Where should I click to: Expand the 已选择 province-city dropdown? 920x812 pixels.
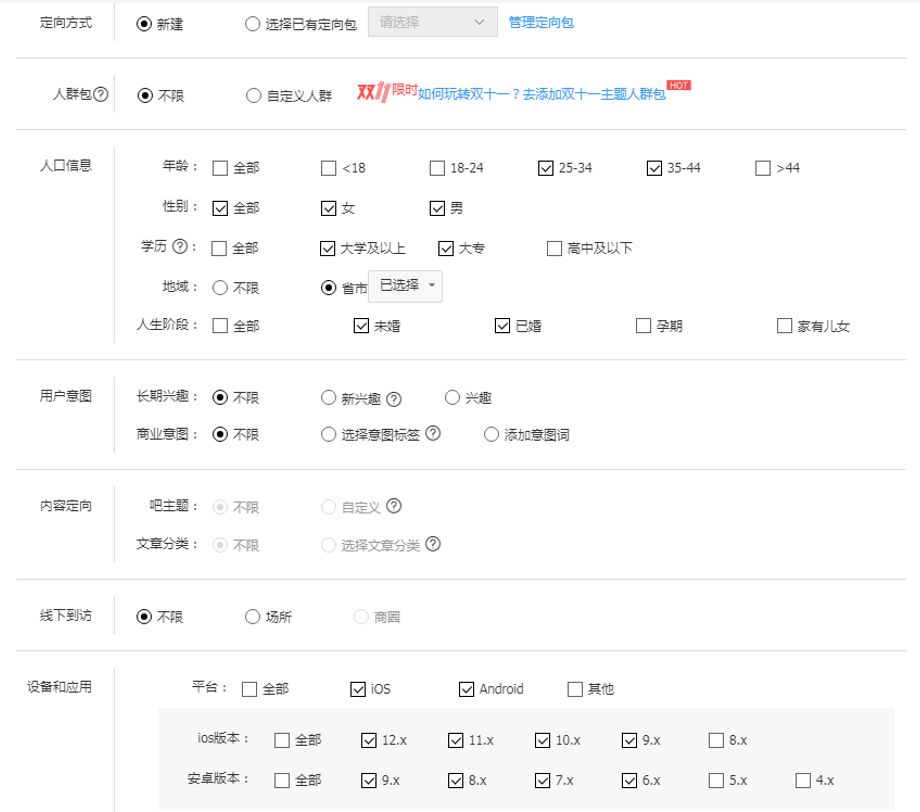(x=405, y=286)
